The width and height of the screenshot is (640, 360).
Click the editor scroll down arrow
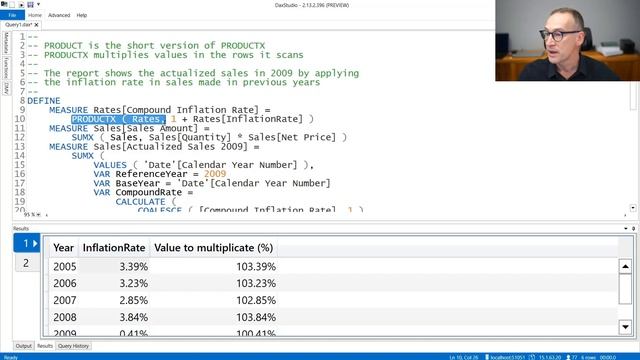tap(633, 208)
